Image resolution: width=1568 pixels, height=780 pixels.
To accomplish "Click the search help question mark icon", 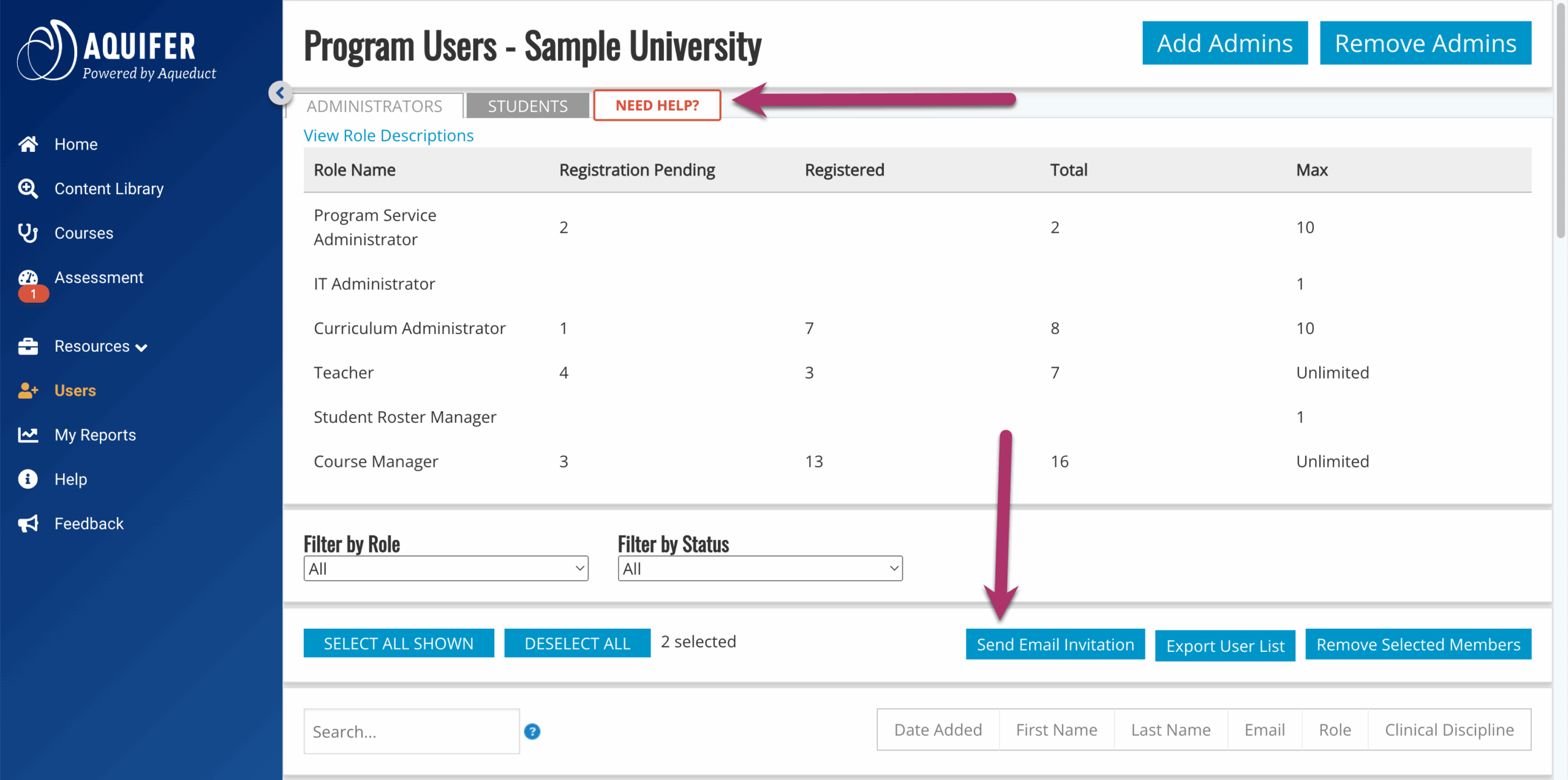I will click(x=532, y=732).
